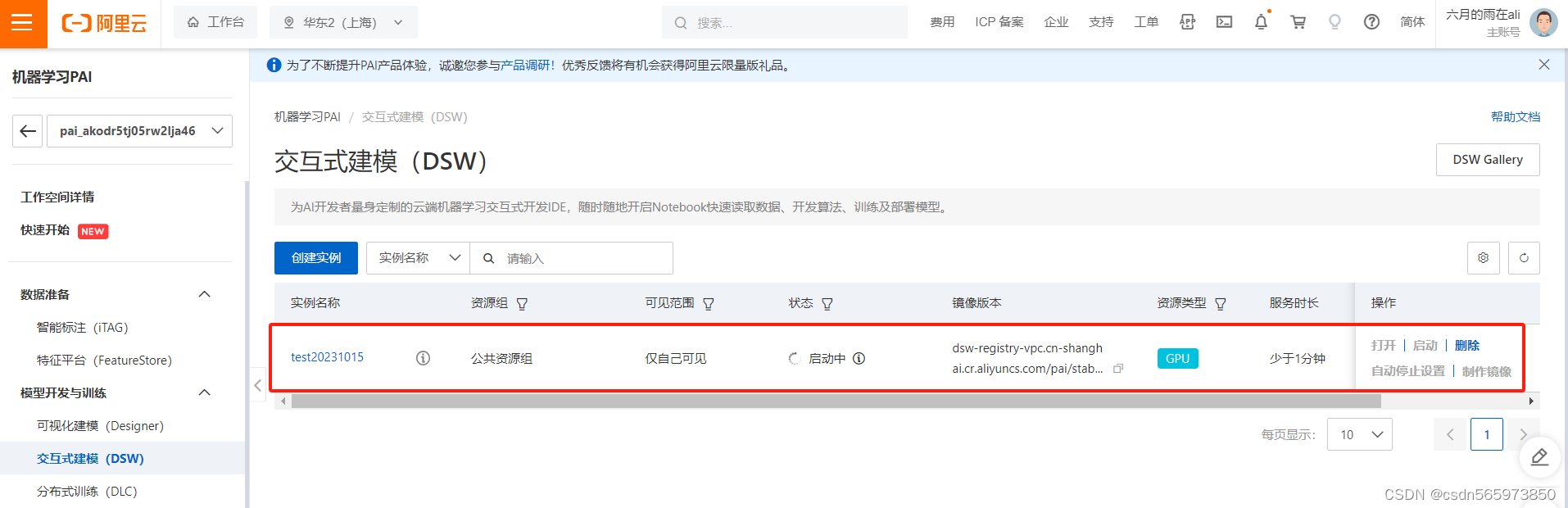Click the 创建实例 button
Image resolution: width=1568 pixels, height=508 pixels.
316,258
